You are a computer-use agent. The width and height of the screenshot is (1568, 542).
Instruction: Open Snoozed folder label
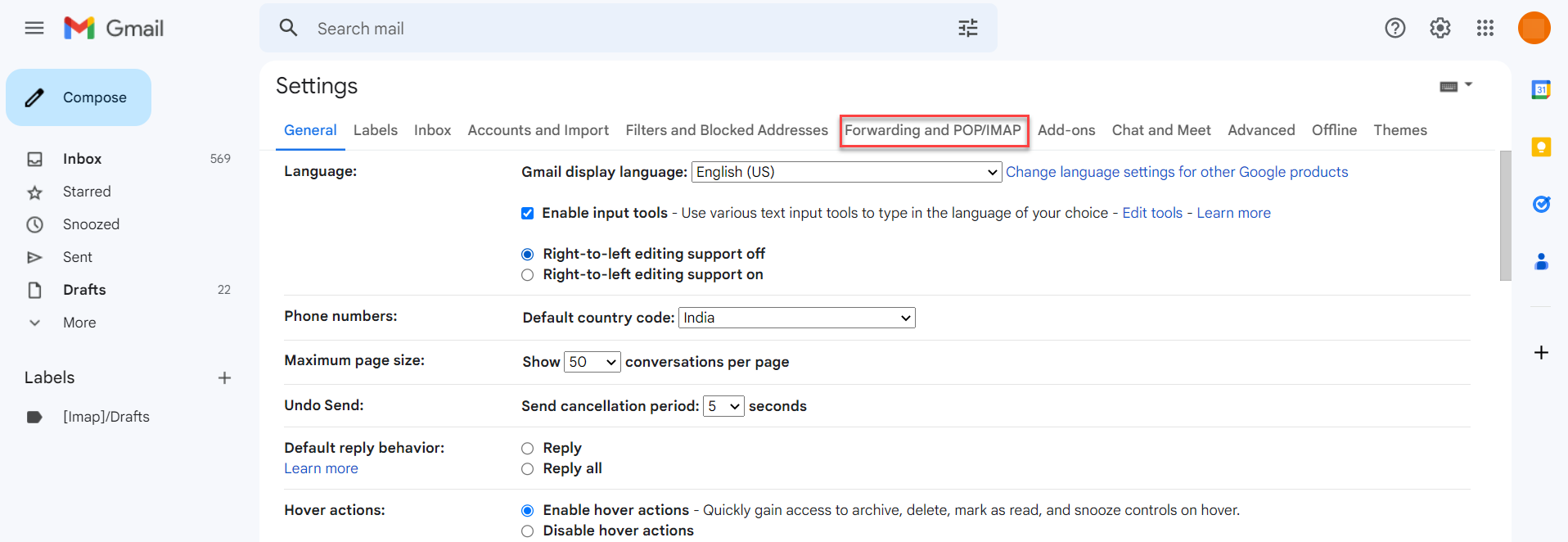point(91,224)
